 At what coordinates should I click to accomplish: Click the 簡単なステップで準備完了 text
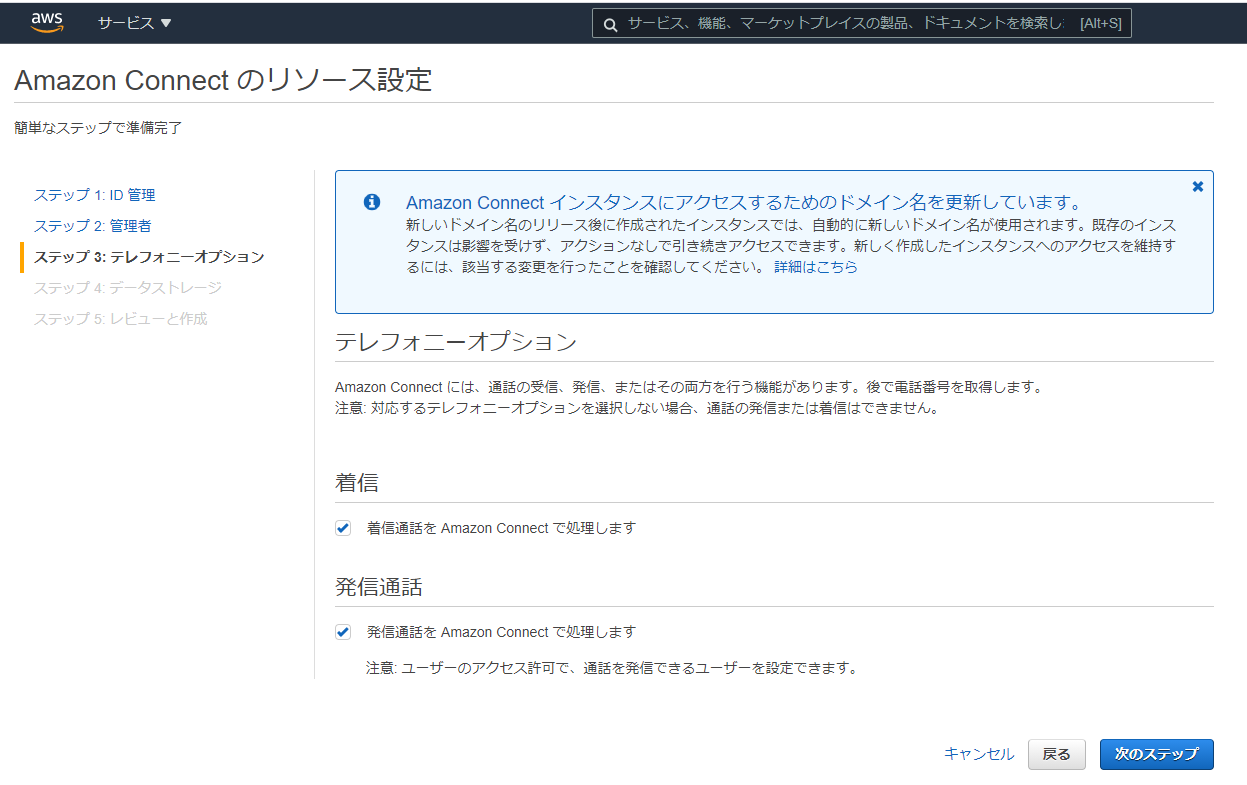click(x=98, y=128)
